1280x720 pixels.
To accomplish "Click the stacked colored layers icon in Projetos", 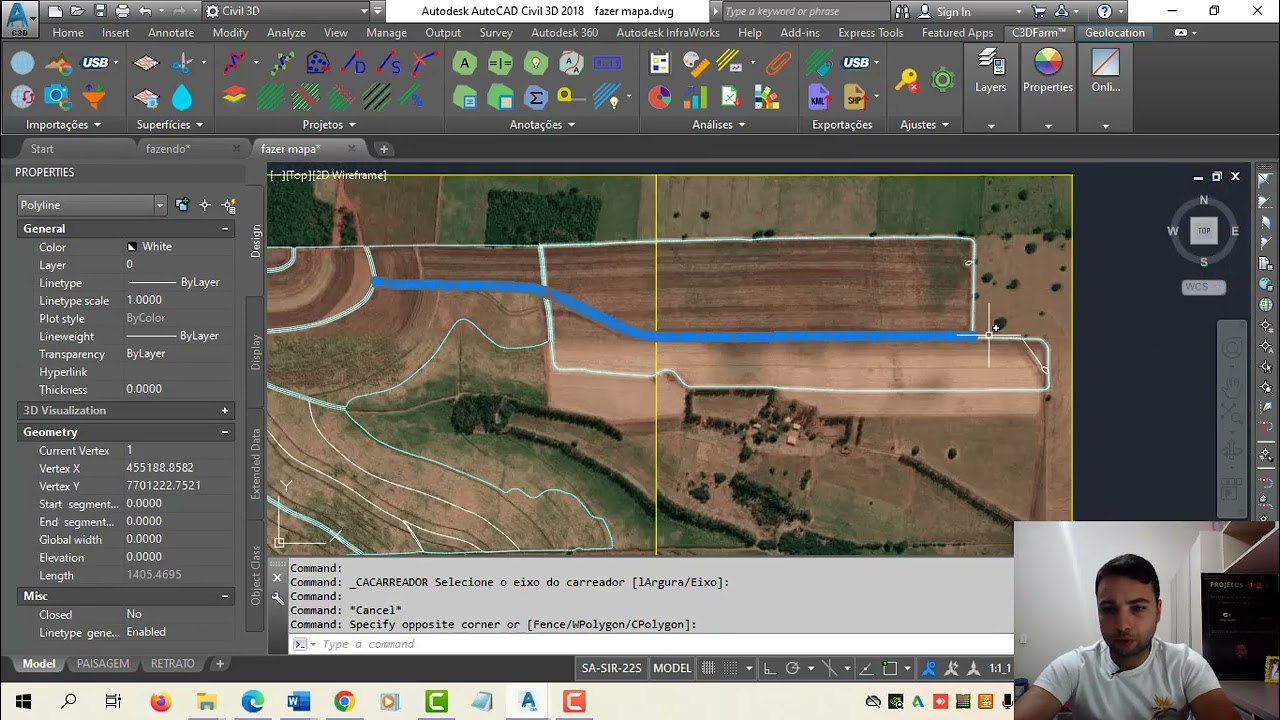I will click(234, 97).
